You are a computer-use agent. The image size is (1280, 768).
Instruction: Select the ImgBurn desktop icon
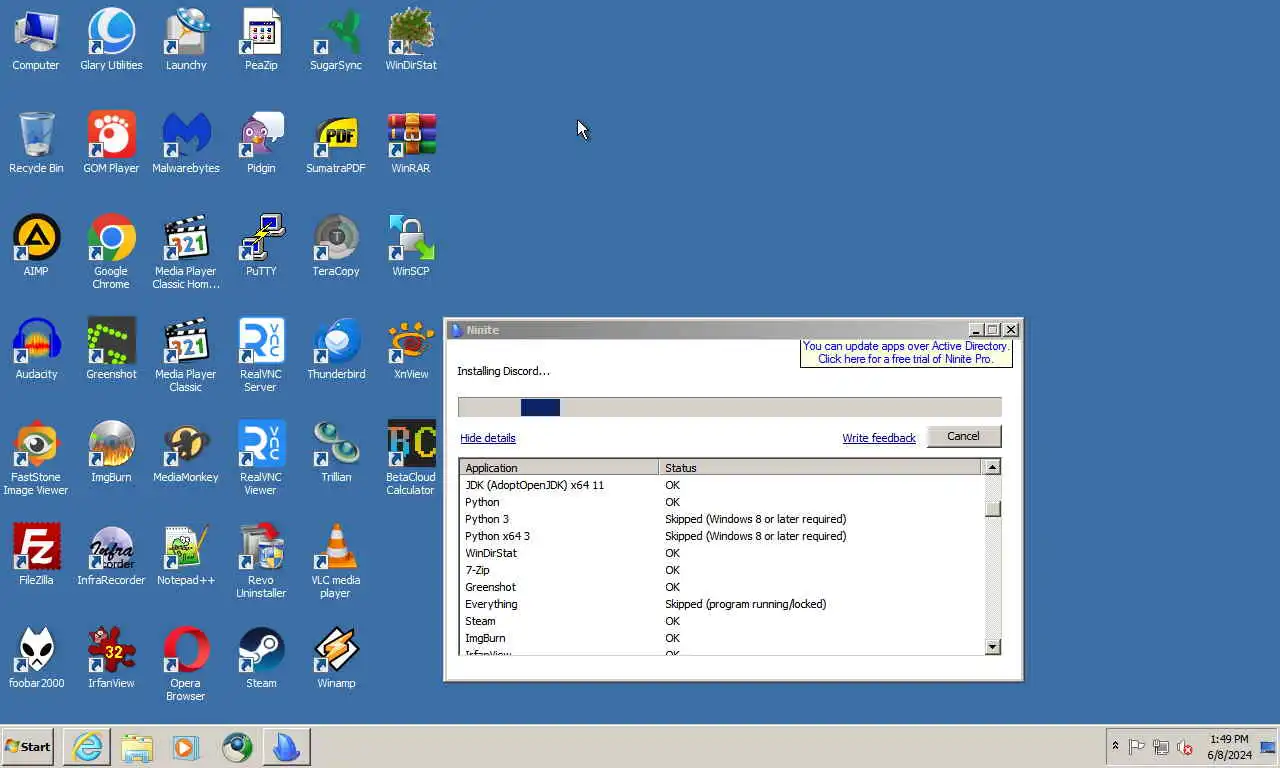tap(111, 452)
